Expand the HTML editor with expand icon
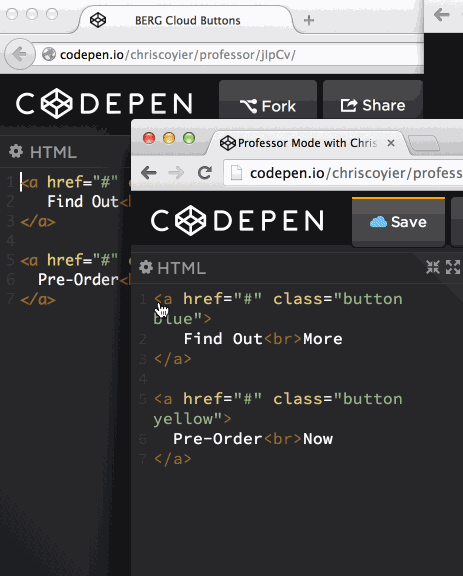463x576 pixels. pos(453,267)
